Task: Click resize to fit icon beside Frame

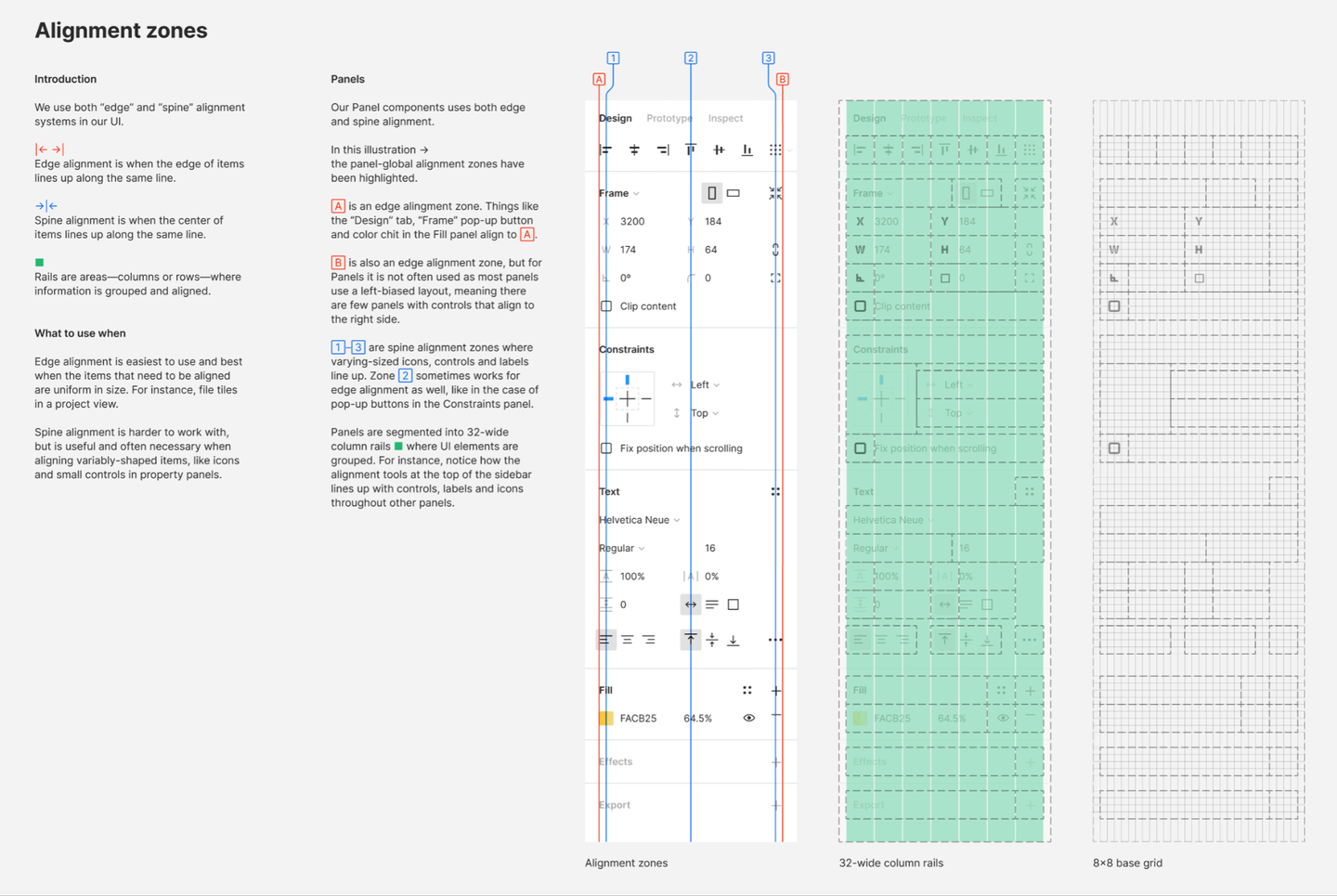Action: point(775,193)
